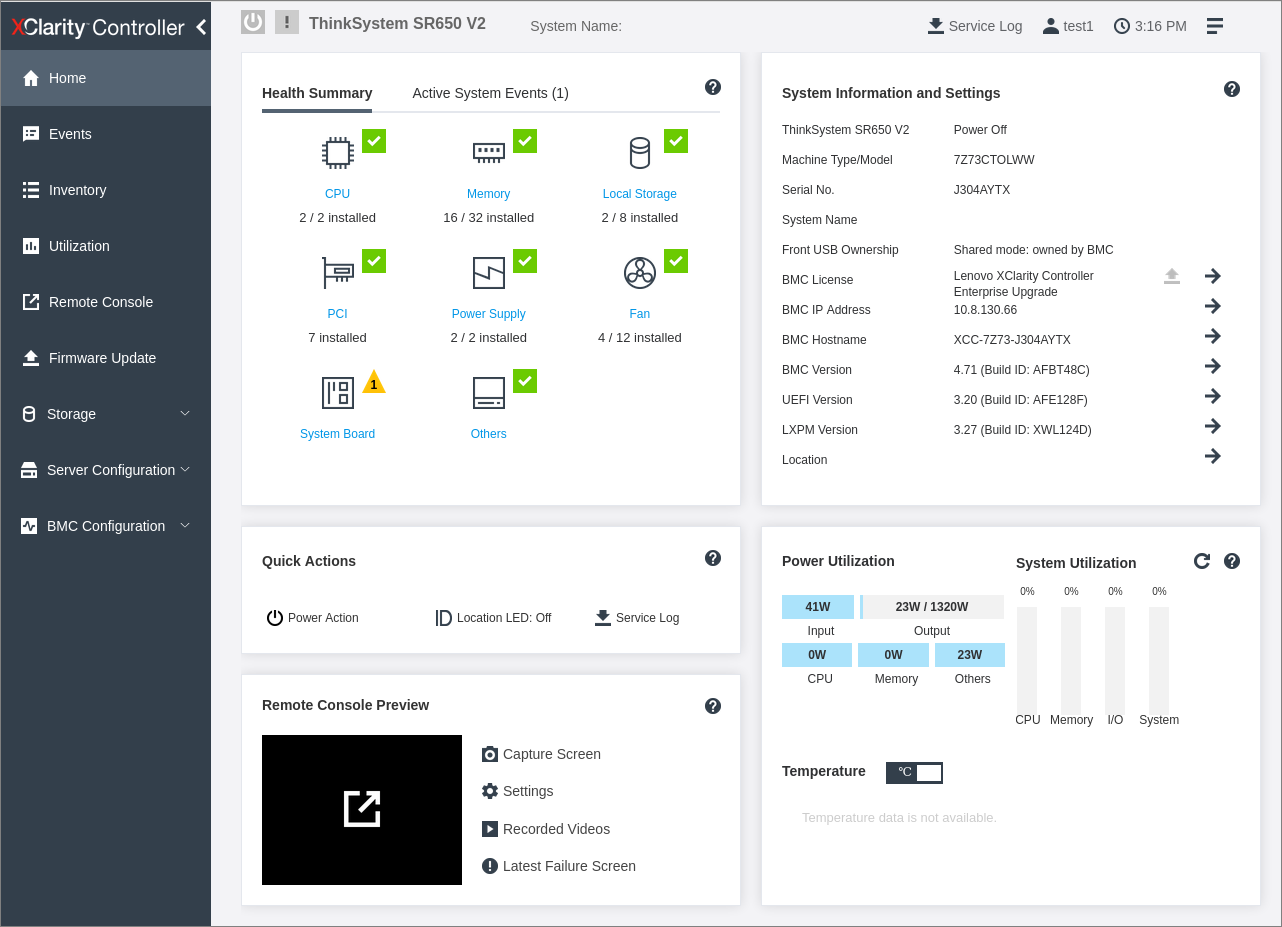
Task: Click the Others component icon
Action: coord(489,393)
